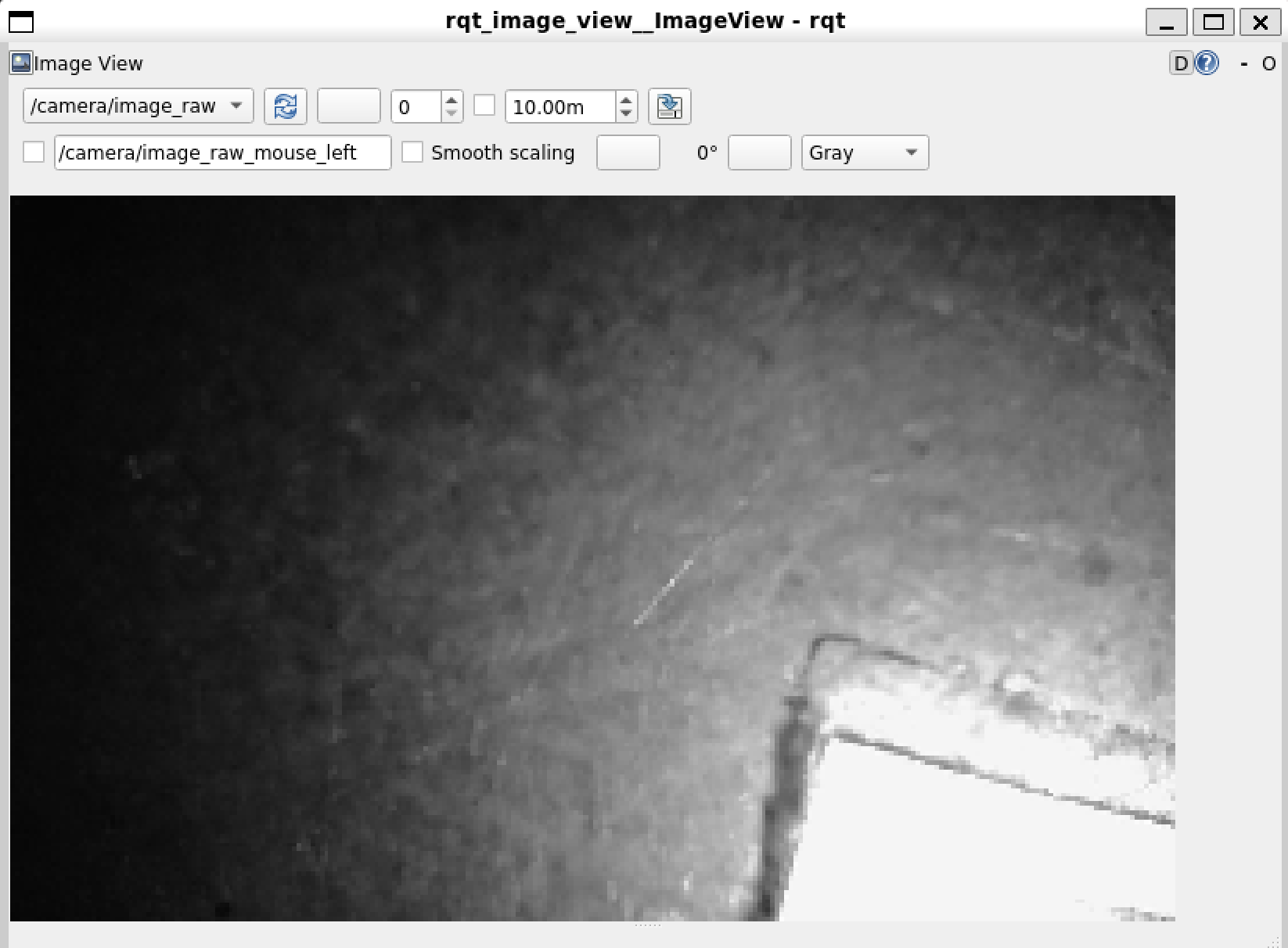Enable Smooth scaling checkbox
Image resolution: width=1288 pixels, height=948 pixels.
click(412, 152)
